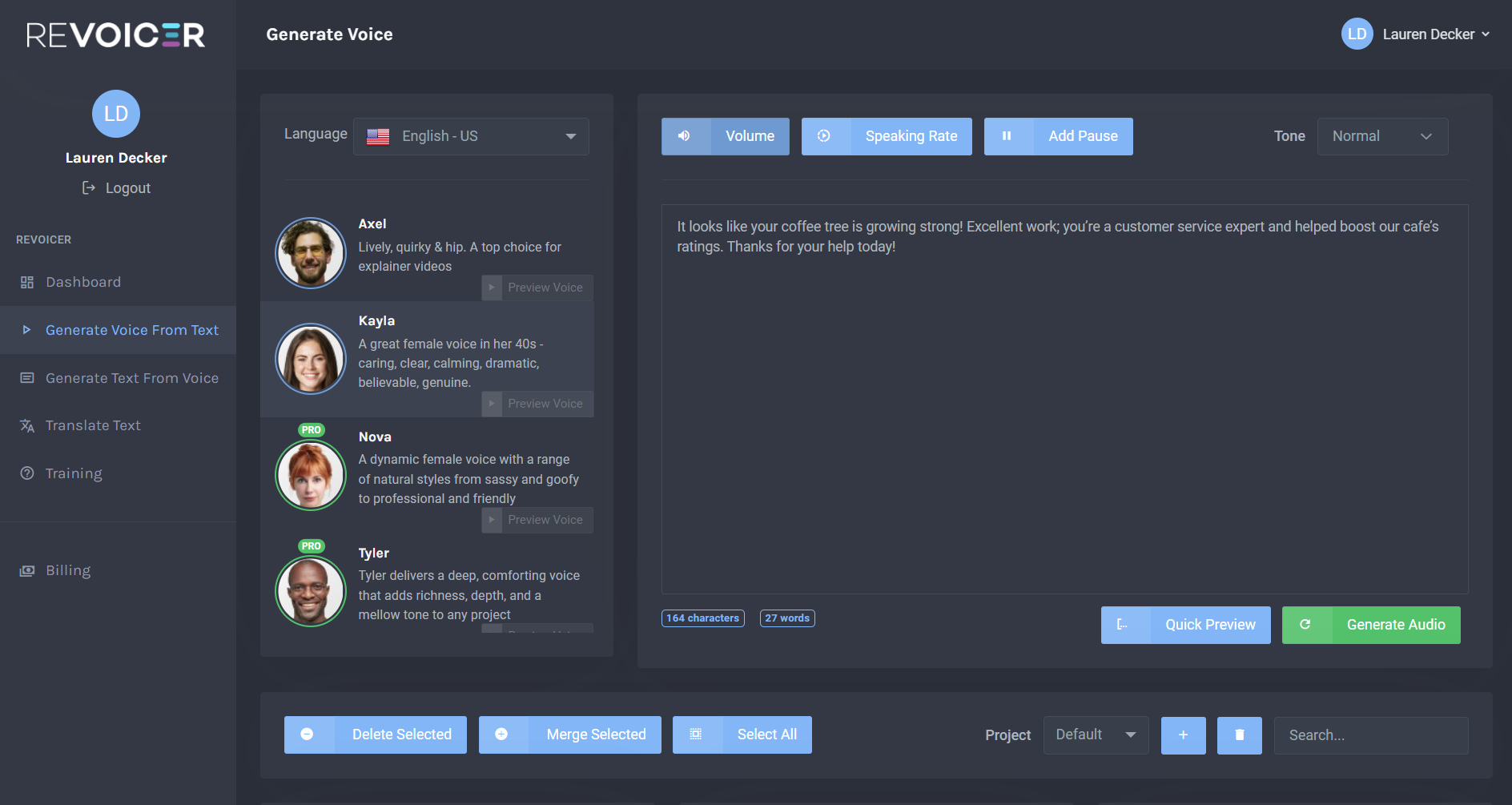Click the Generate Audio refresh icon
The width and height of the screenshot is (1512, 805).
click(x=1305, y=624)
